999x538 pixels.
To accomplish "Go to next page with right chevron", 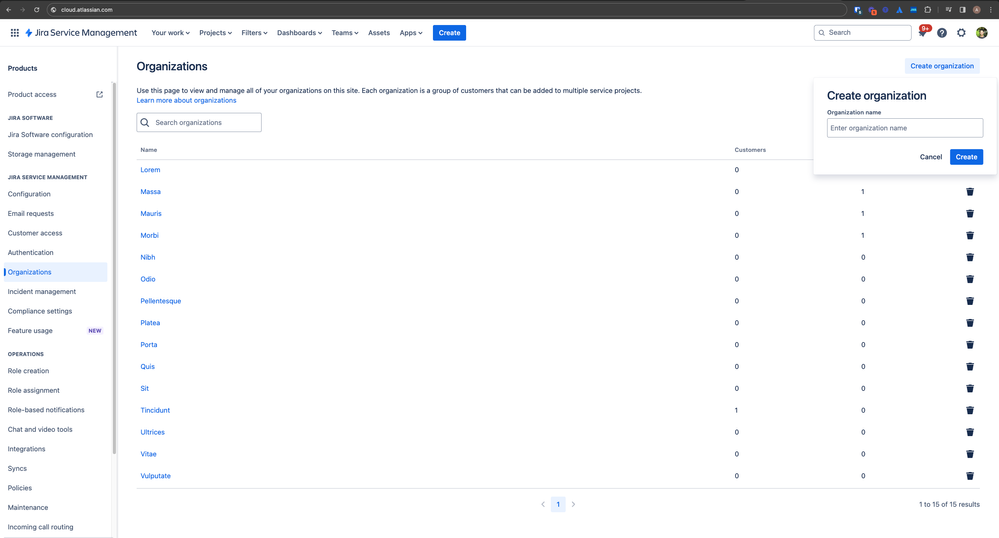I will pos(573,504).
